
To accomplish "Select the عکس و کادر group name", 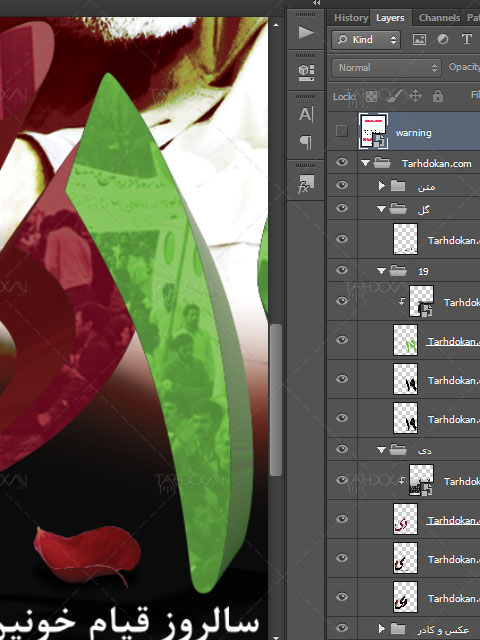I will [x=443, y=629].
